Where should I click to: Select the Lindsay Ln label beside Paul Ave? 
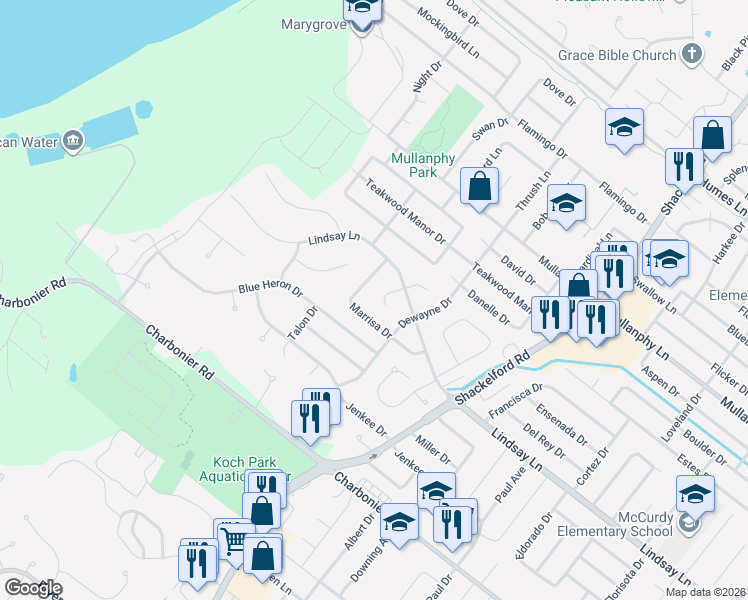point(517,449)
